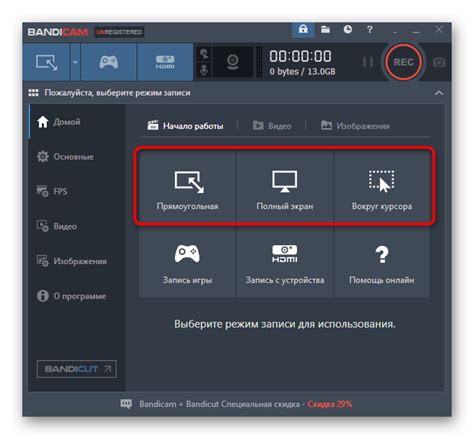Image resolution: width=474 pixels, height=439 pixels.
Task: Click the 00:00:00 recording timer
Action: (300, 56)
